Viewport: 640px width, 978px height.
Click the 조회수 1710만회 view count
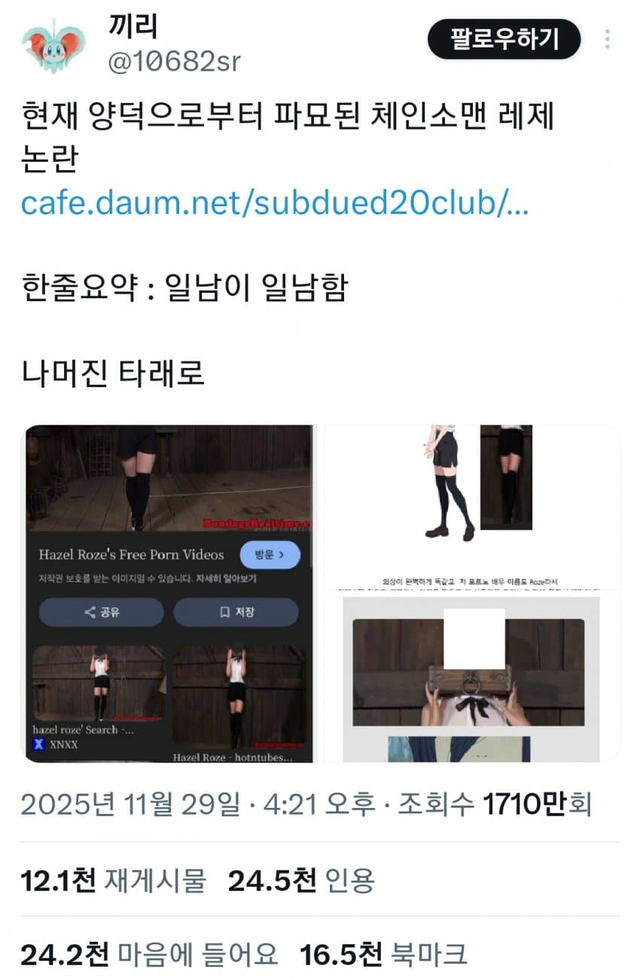(x=495, y=804)
